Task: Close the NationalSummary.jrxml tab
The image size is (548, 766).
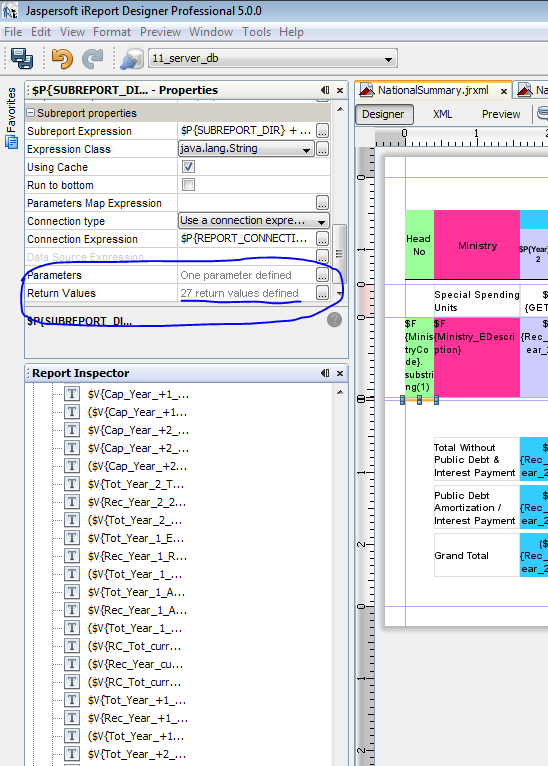Action: coord(504,91)
